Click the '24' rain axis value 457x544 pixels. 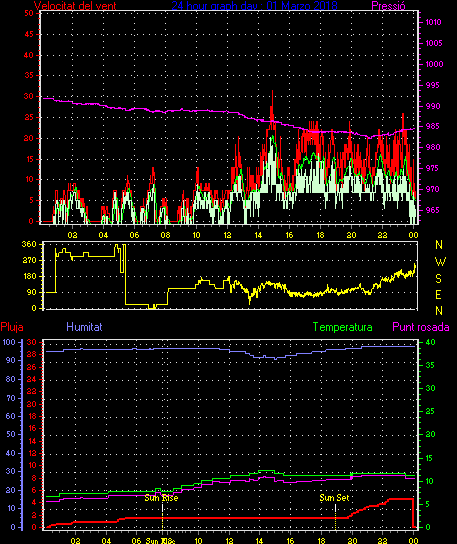(x=32, y=379)
